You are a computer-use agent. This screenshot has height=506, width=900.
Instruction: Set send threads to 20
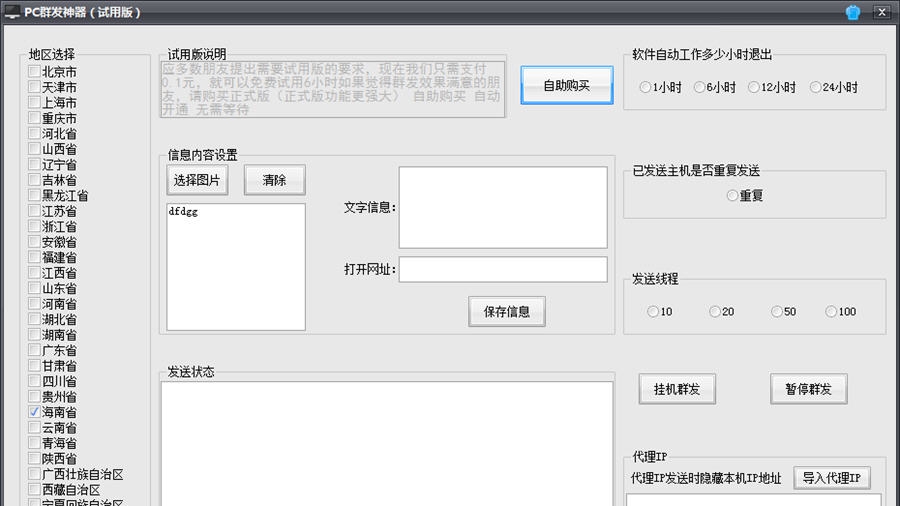tap(715, 312)
